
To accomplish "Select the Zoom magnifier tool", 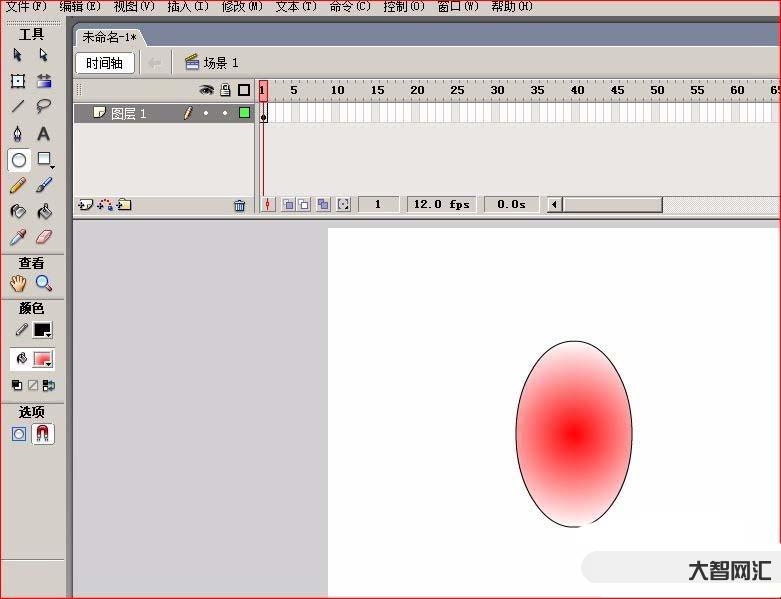I will click(x=44, y=283).
